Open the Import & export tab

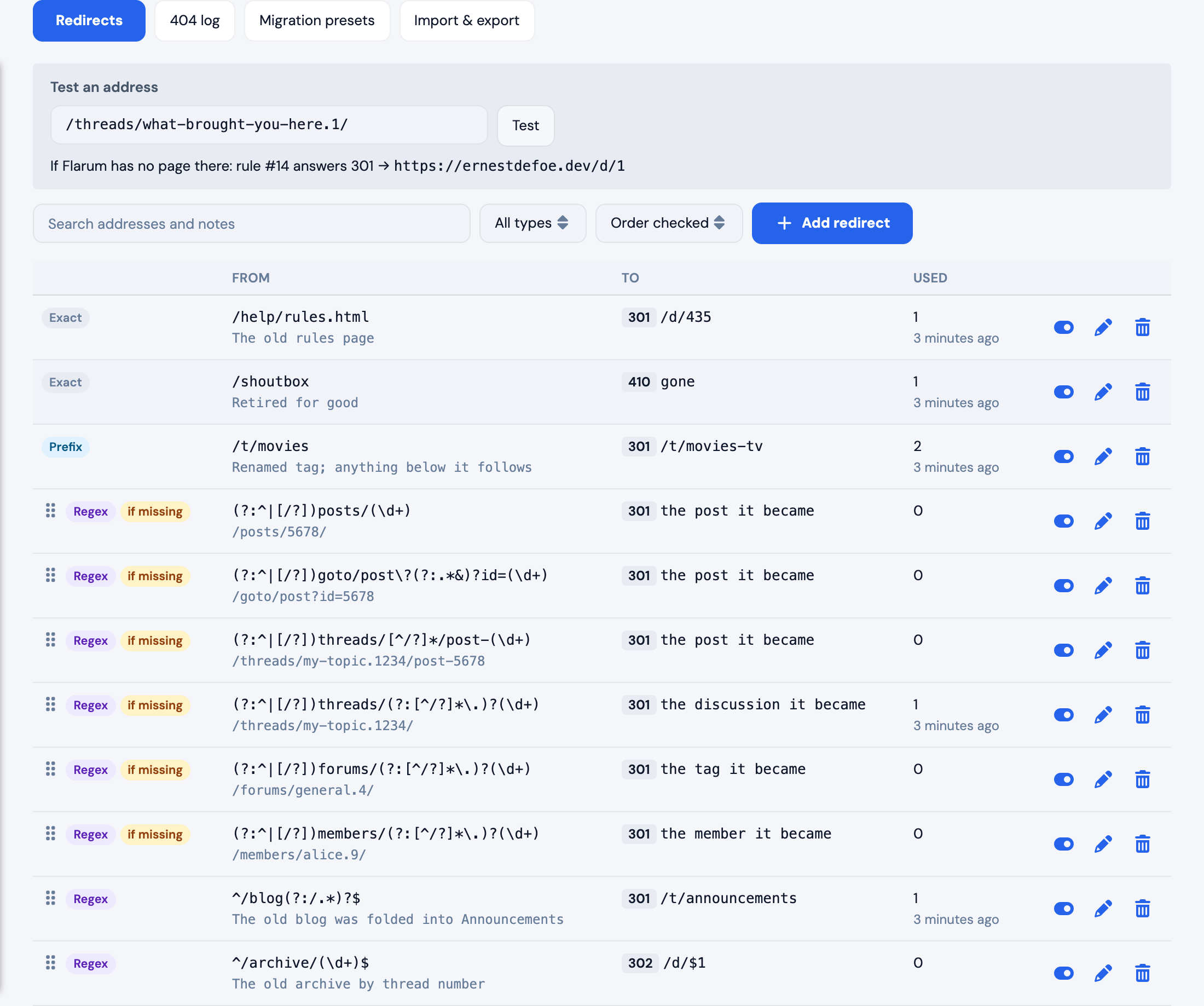point(467,21)
